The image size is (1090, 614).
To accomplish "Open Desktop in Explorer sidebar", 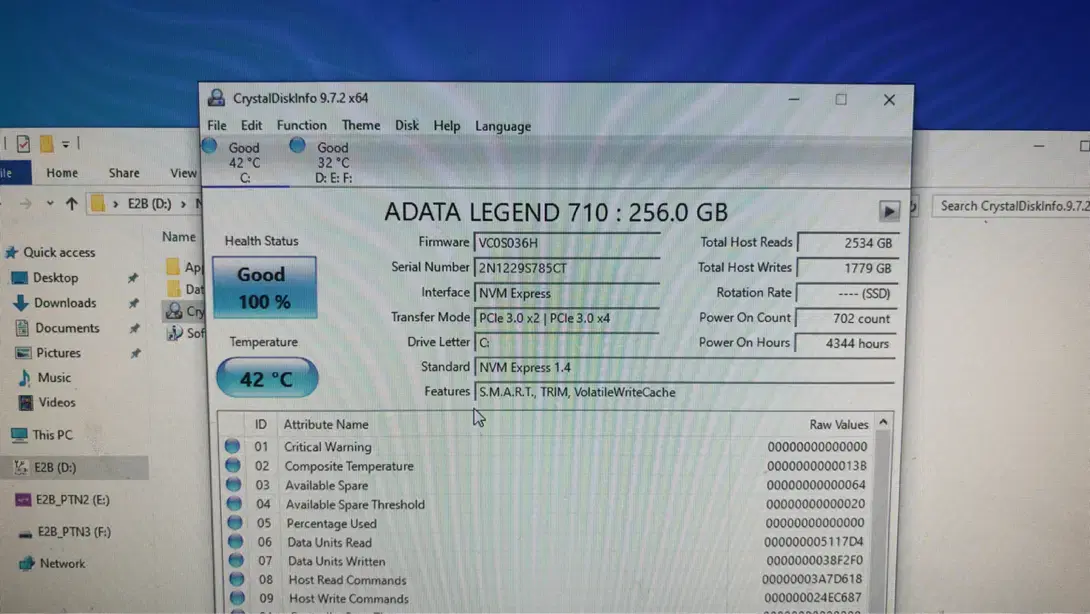I will tap(45, 277).
